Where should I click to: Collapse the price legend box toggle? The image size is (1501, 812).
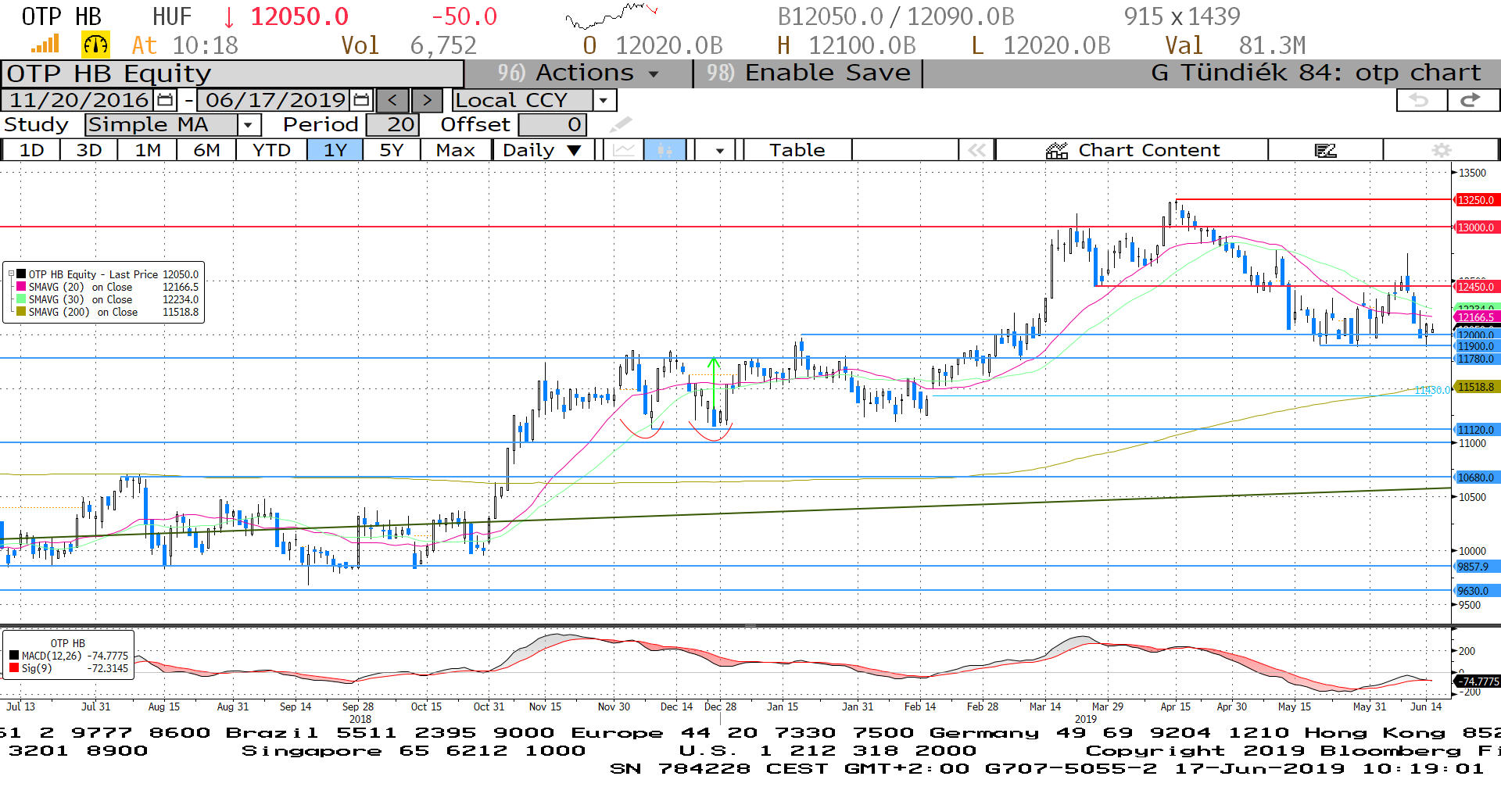11,274
